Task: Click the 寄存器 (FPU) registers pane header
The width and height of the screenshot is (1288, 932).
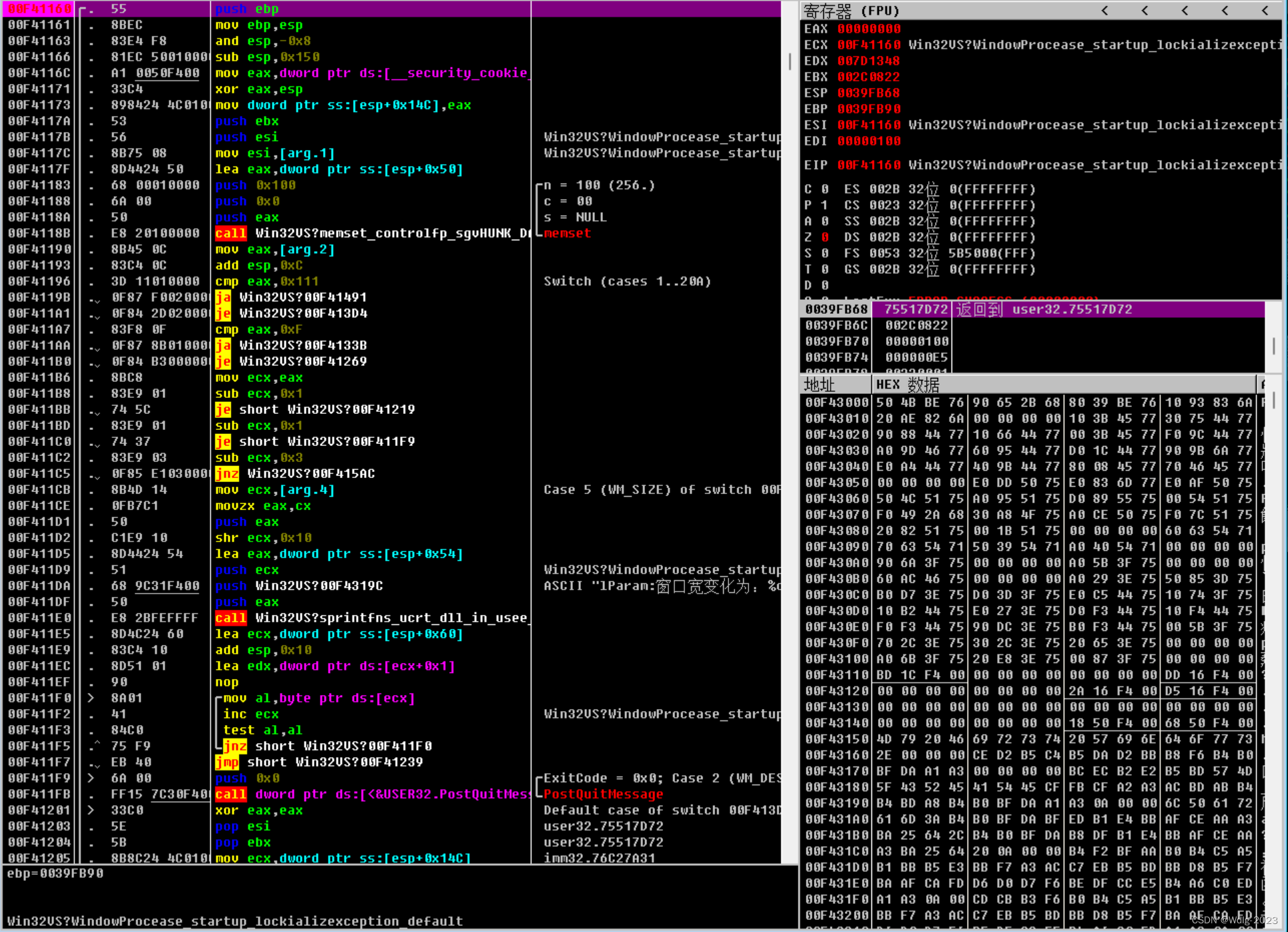Action: click(851, 11)
